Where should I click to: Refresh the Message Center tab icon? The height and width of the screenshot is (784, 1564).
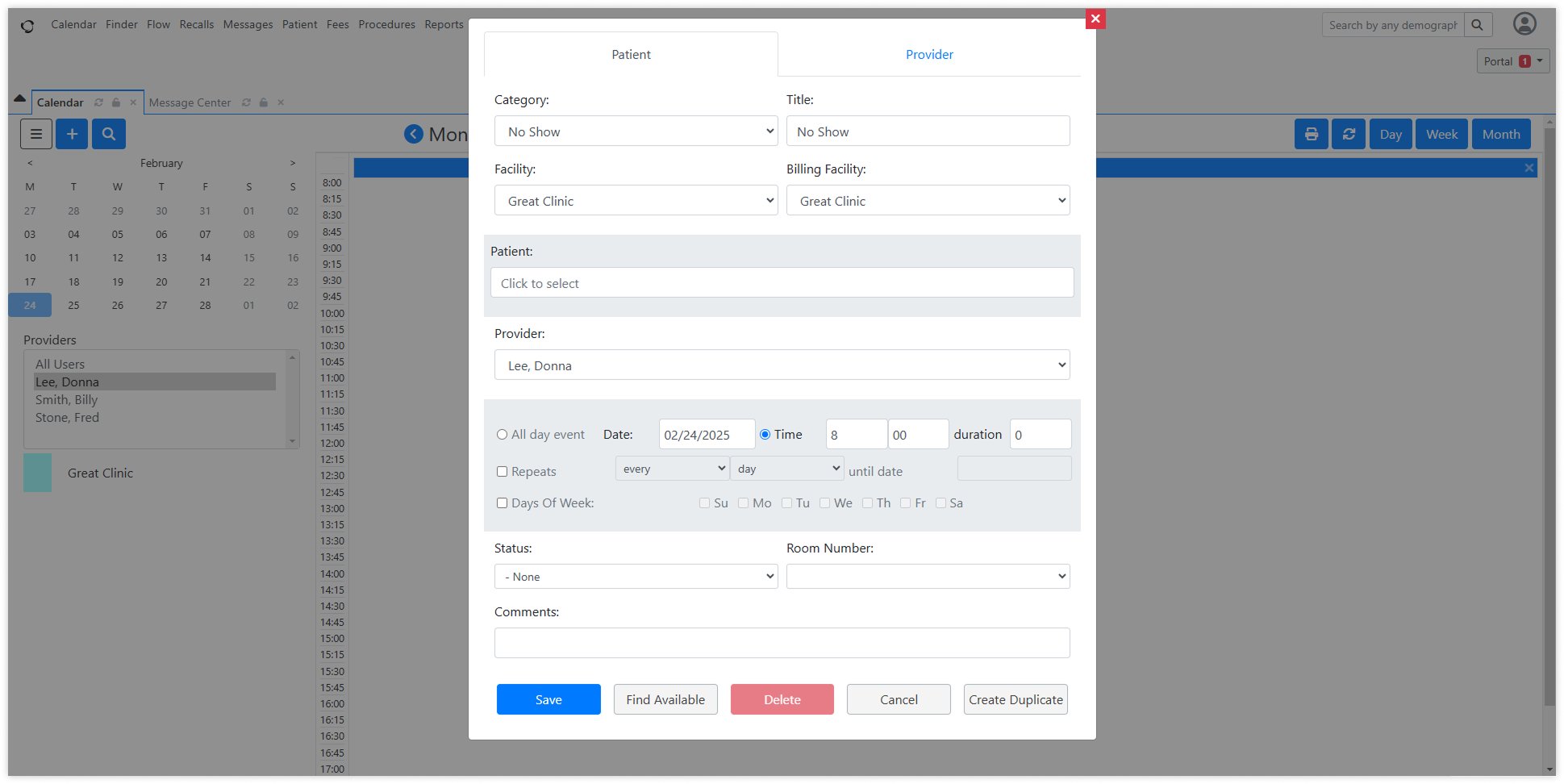pos(246,102)
